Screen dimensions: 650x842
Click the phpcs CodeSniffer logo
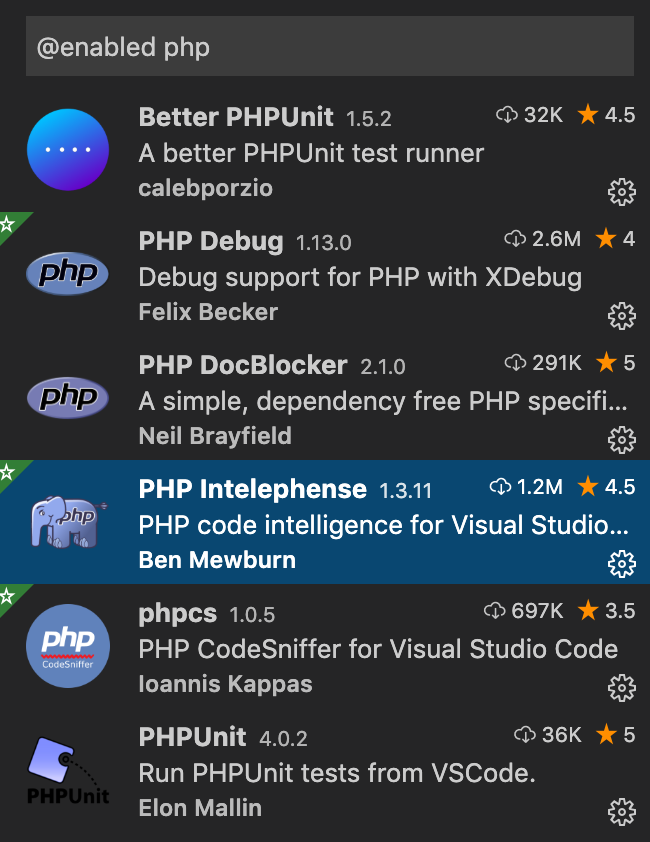click(67, 645)
